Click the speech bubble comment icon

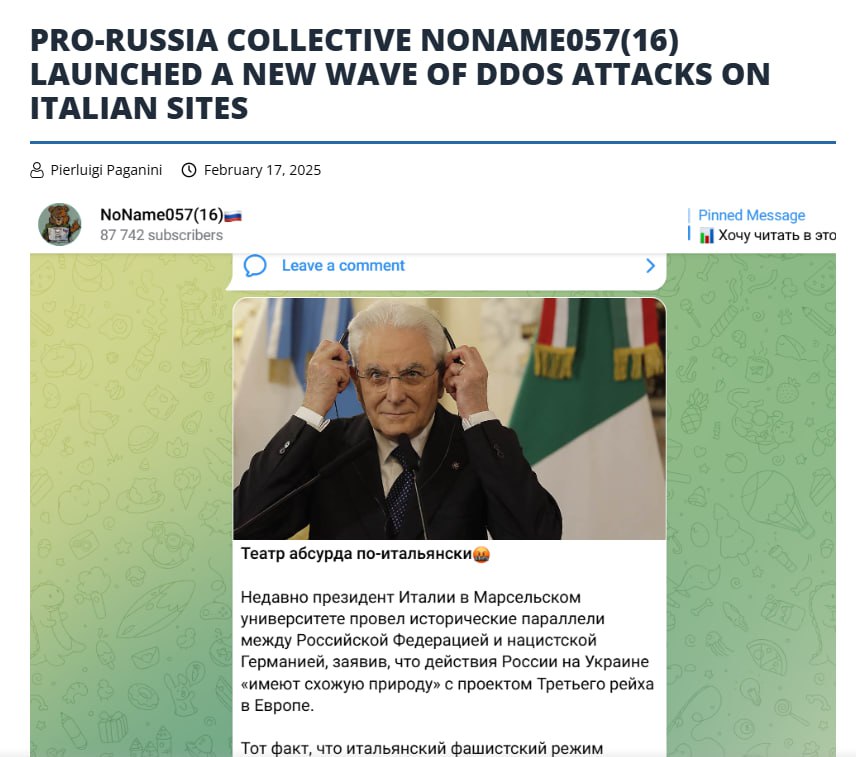(255, 266)
